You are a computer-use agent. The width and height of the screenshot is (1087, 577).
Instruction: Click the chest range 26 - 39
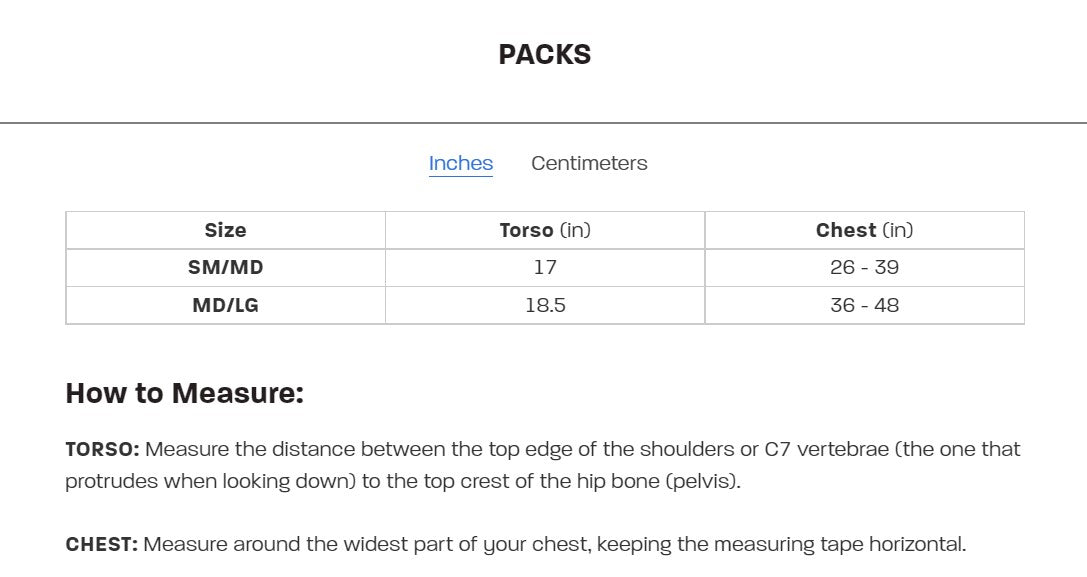(864, 268)
